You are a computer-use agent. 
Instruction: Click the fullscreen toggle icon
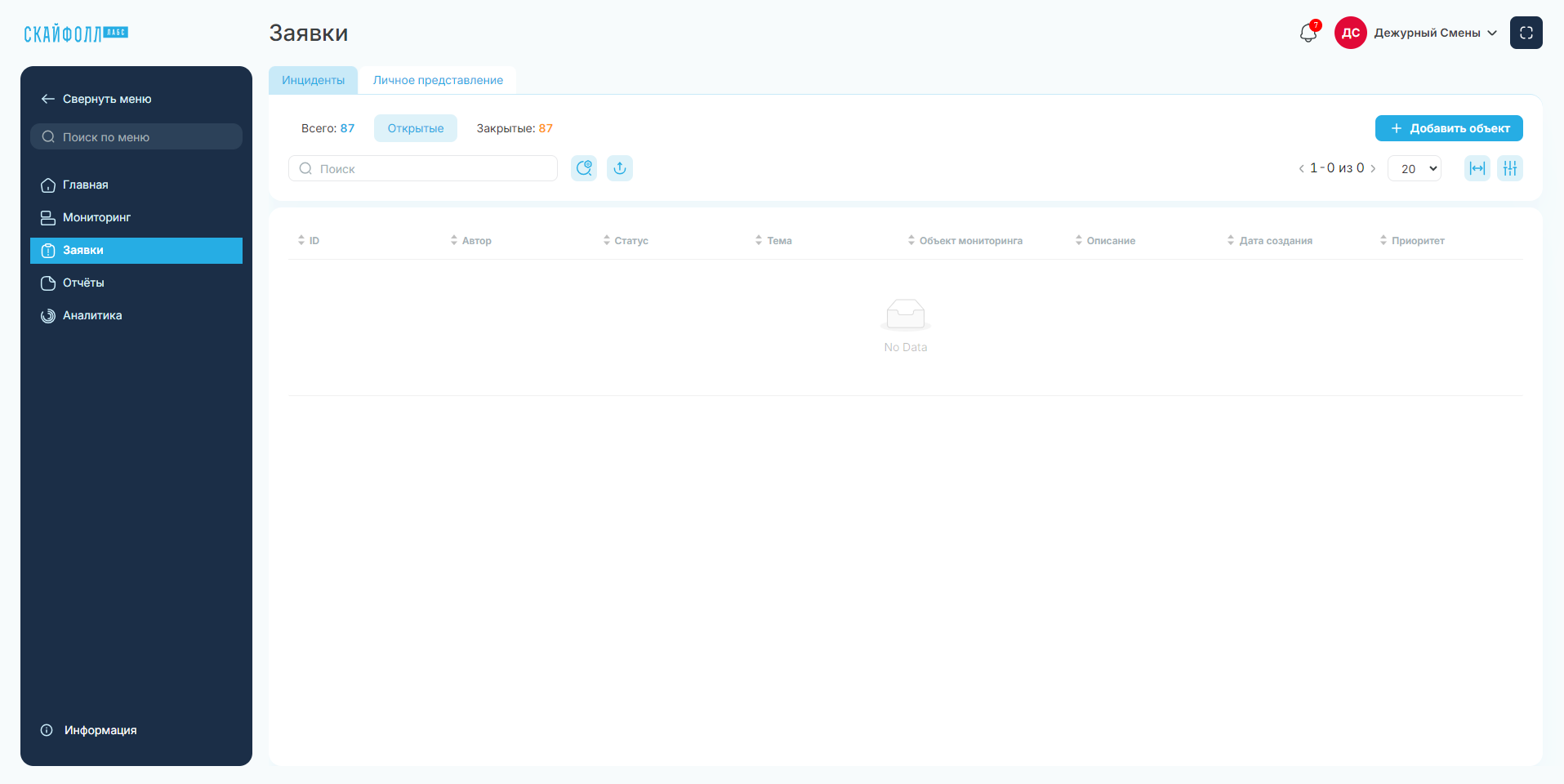click(x=1526, y=33)
